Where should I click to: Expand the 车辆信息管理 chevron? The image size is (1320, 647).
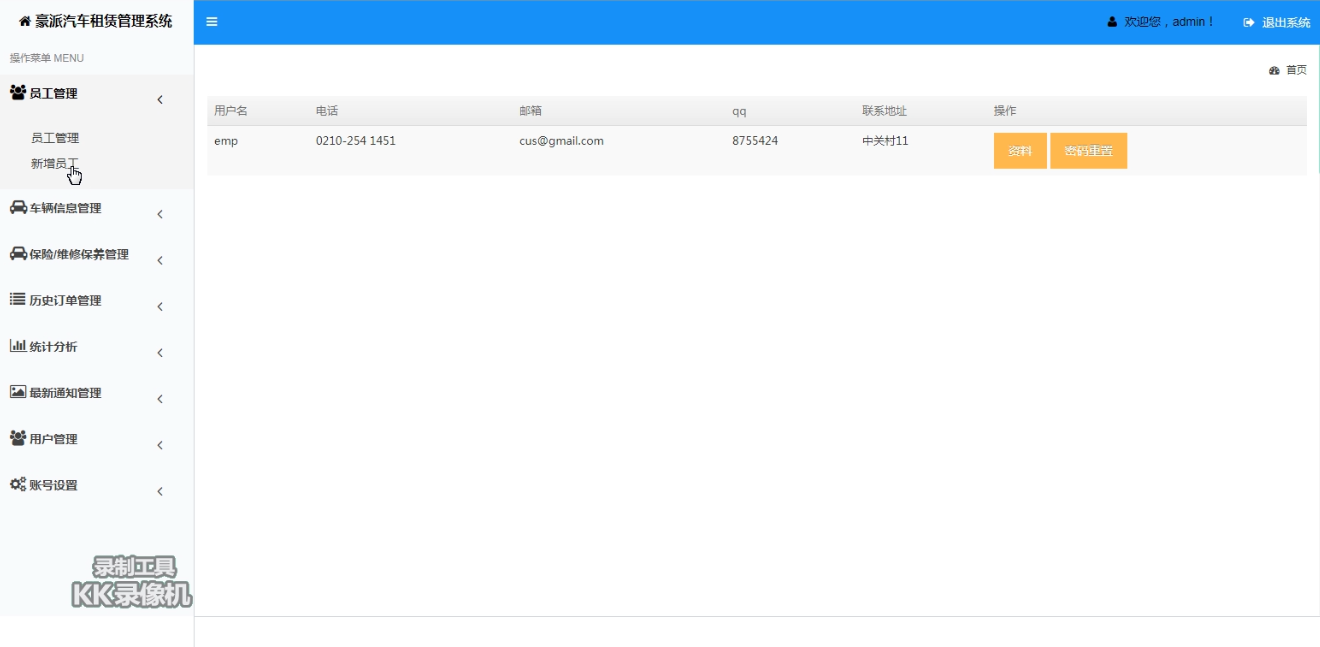coord(160,215)
